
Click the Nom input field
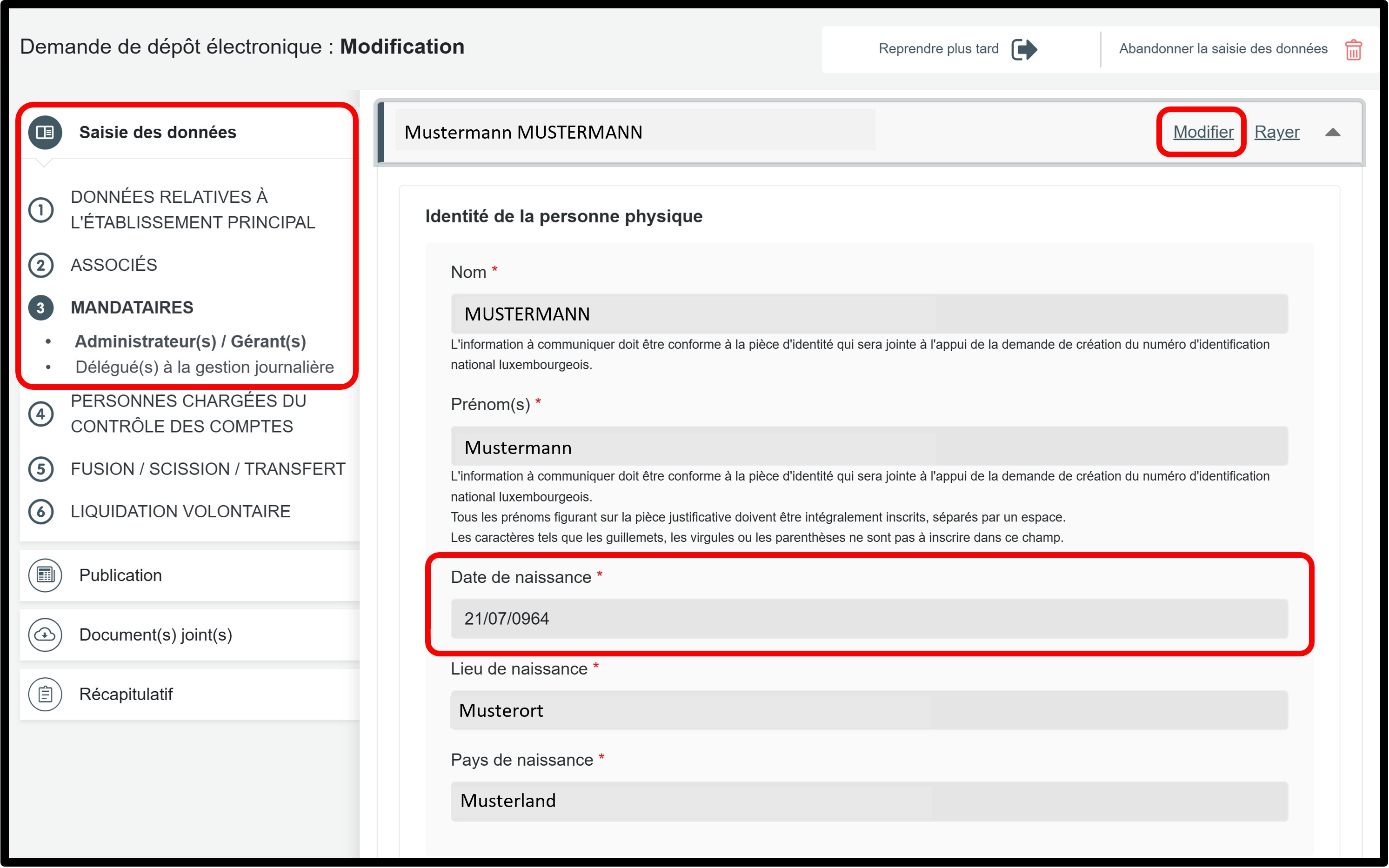868,314
